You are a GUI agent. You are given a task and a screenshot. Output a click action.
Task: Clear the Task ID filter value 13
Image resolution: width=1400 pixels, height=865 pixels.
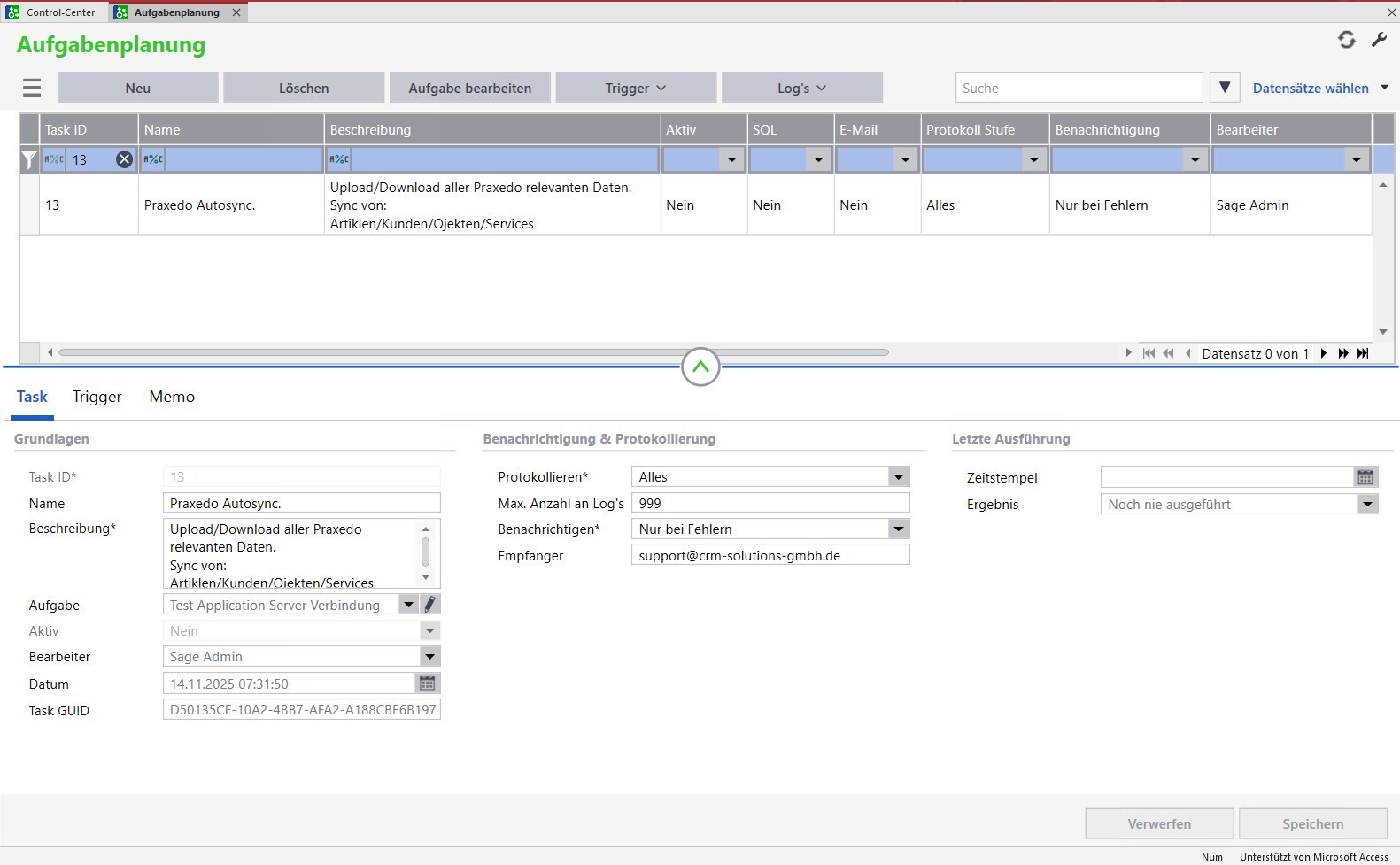click(124, 159)
